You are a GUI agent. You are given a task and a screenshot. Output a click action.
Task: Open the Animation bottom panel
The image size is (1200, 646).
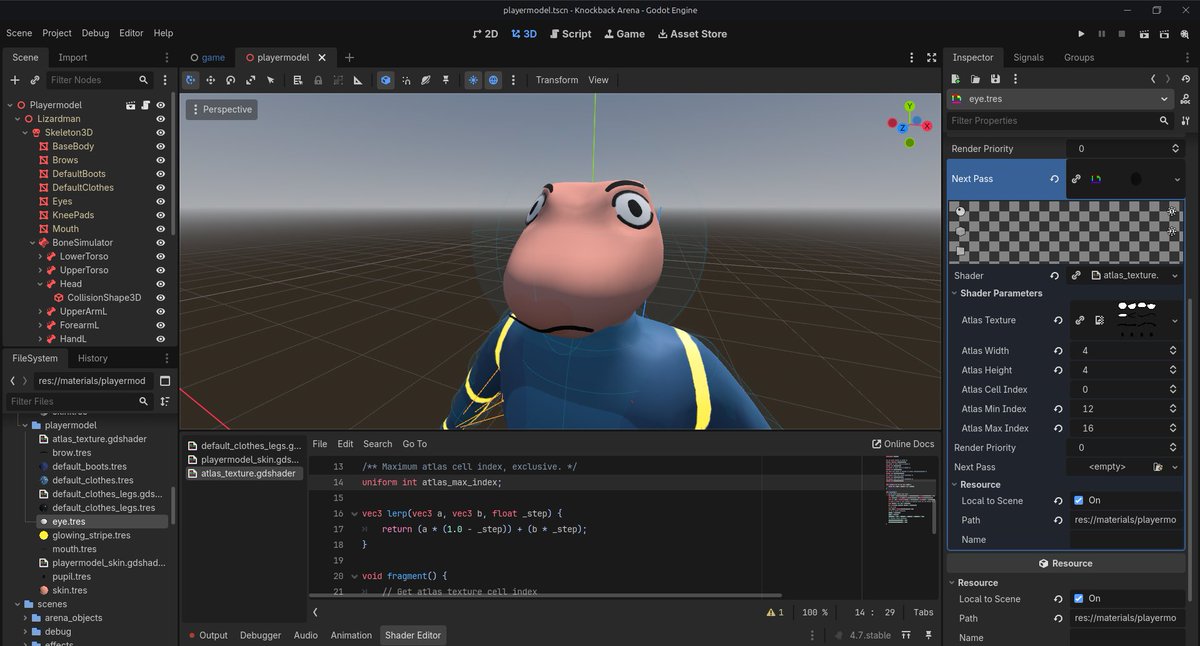351,635
